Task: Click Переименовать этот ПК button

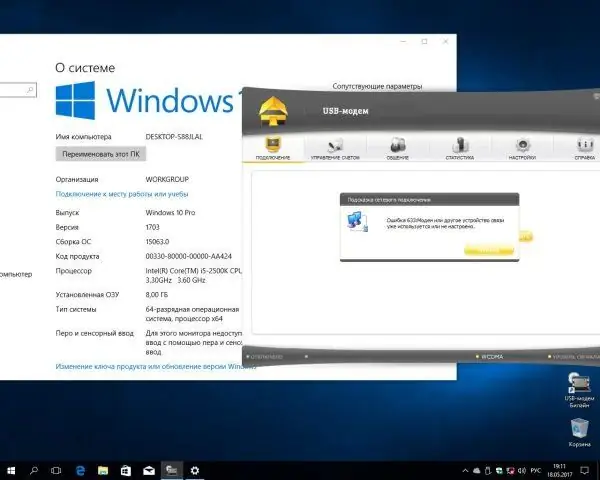Action: (x=101, y=154)
